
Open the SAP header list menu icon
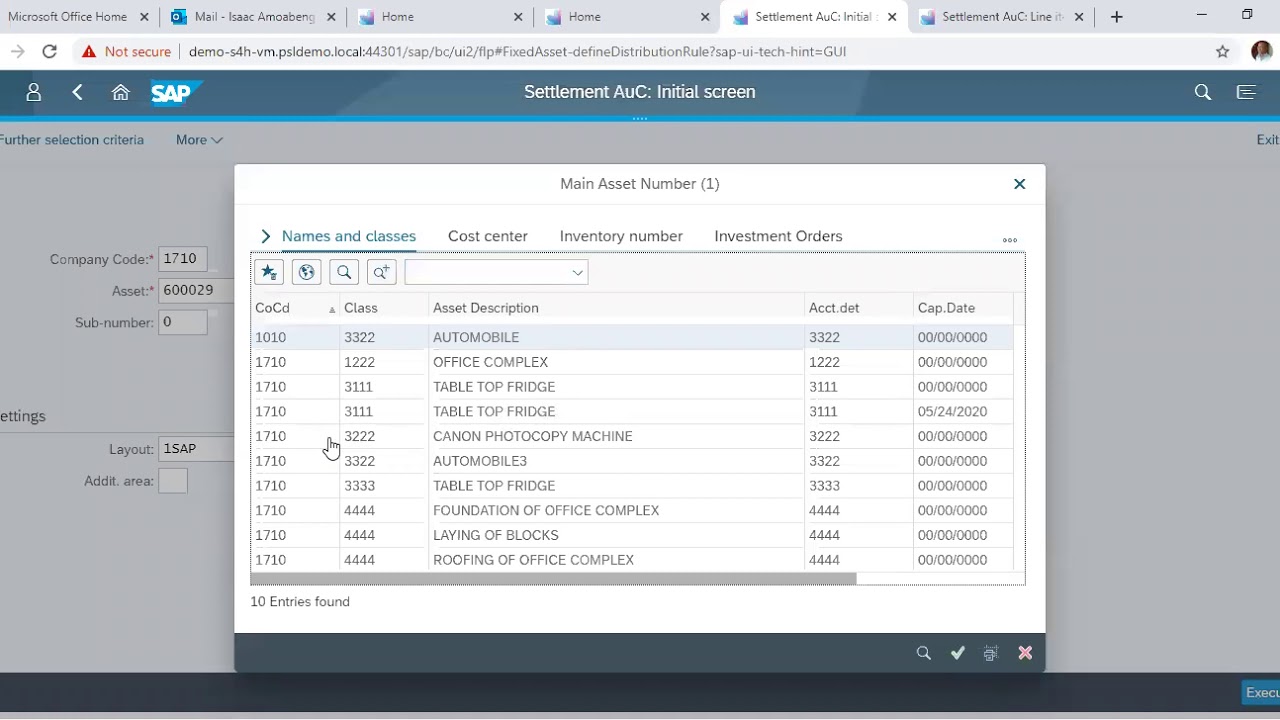coord(1246,92)
